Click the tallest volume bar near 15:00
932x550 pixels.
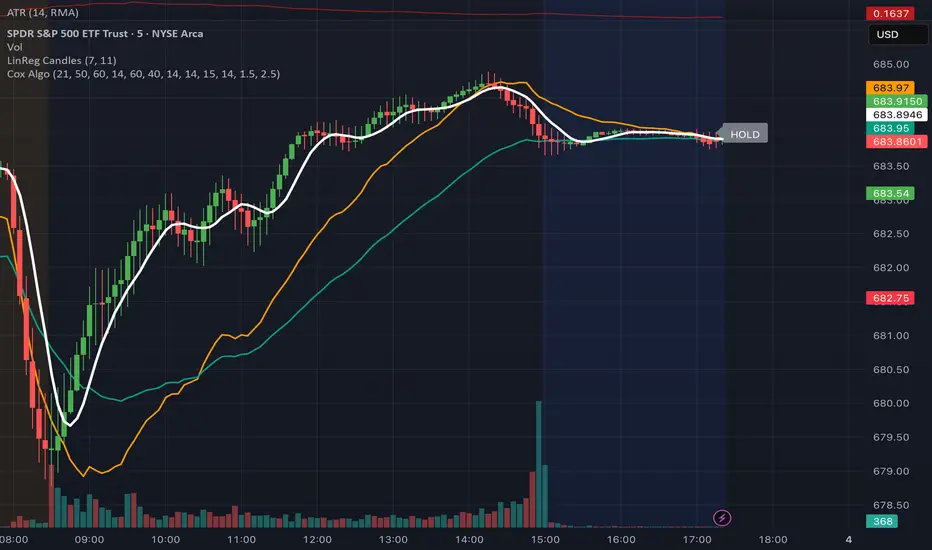pyautogui.click(x=538, y=460)
